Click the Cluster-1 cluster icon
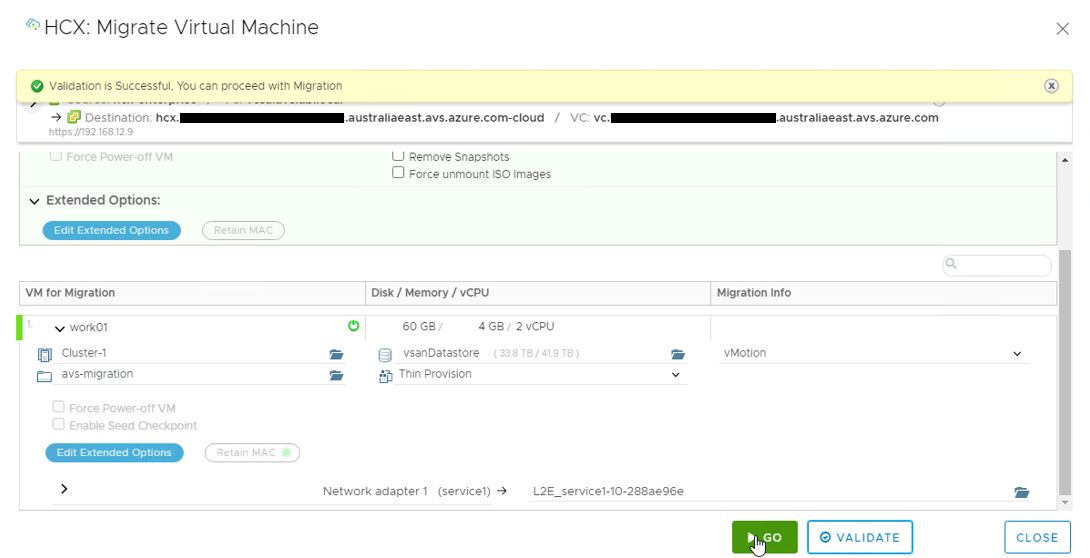Screen dimensions: 1090x558 [x=44, y=354]
